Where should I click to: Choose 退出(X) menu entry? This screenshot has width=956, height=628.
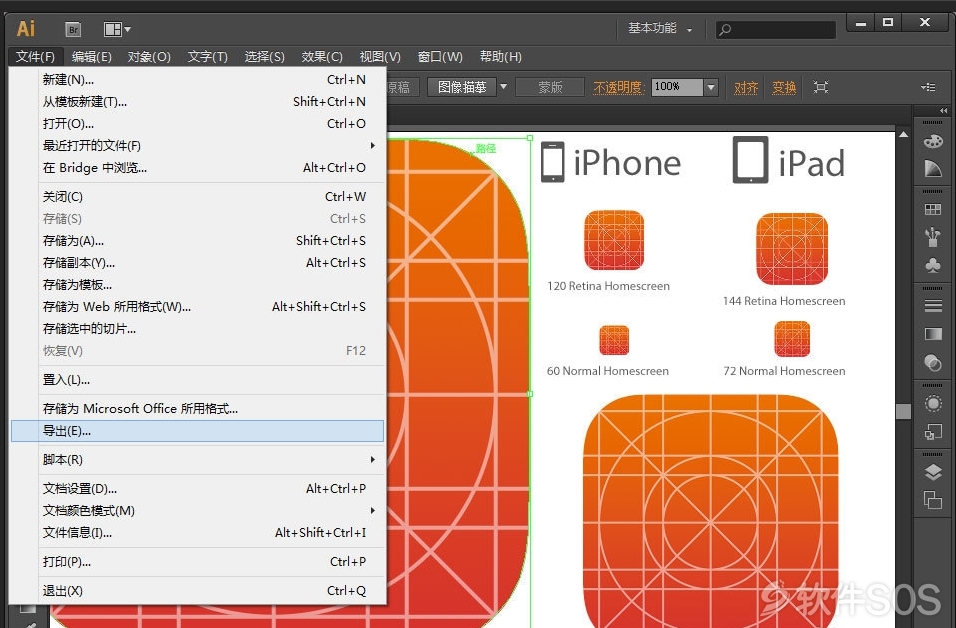click(198, 590)
